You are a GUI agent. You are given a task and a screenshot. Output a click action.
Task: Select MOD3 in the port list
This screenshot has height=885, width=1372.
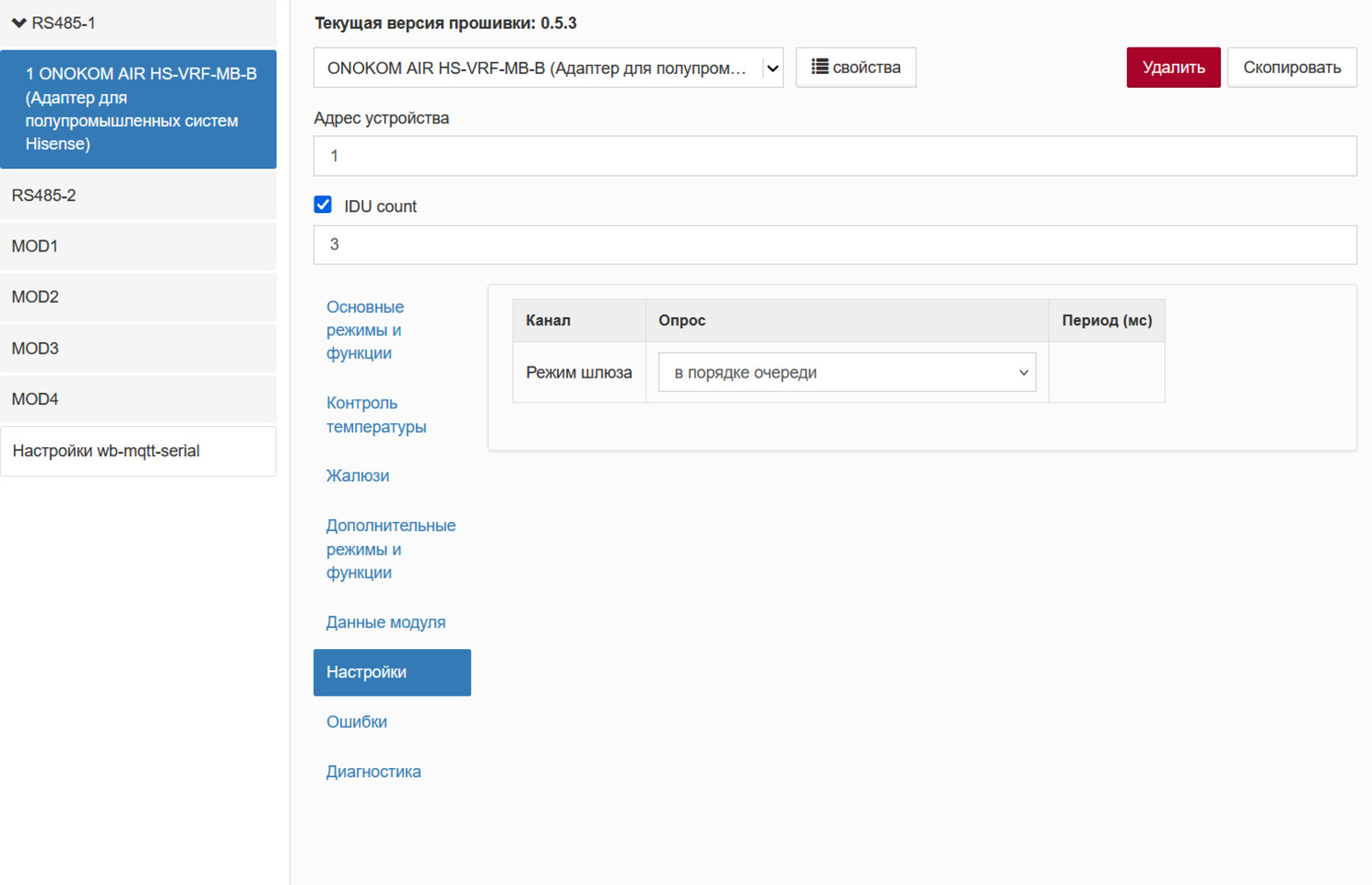pos(137,348)
